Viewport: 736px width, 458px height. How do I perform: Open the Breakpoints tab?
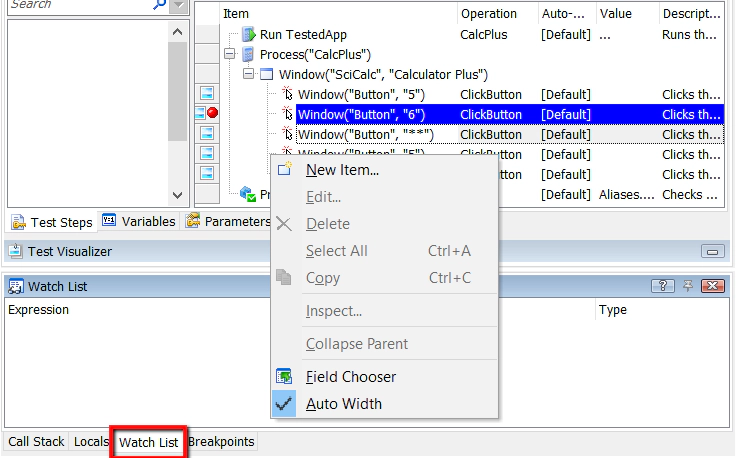tap(221, 442)
